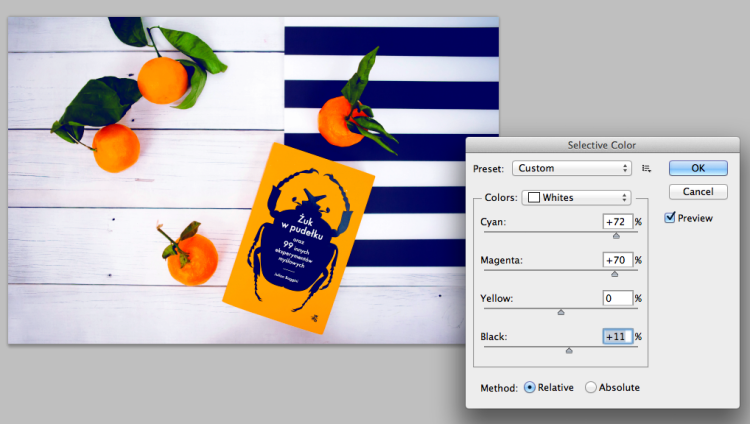
Task: Click the Yellow slider handle
Action: [x=561, y=312]
